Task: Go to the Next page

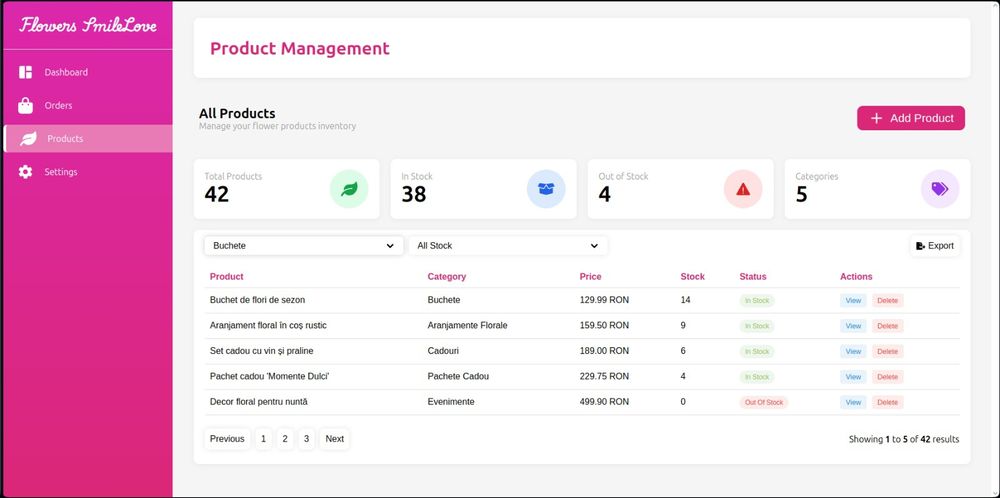Action: pos(334,439)
